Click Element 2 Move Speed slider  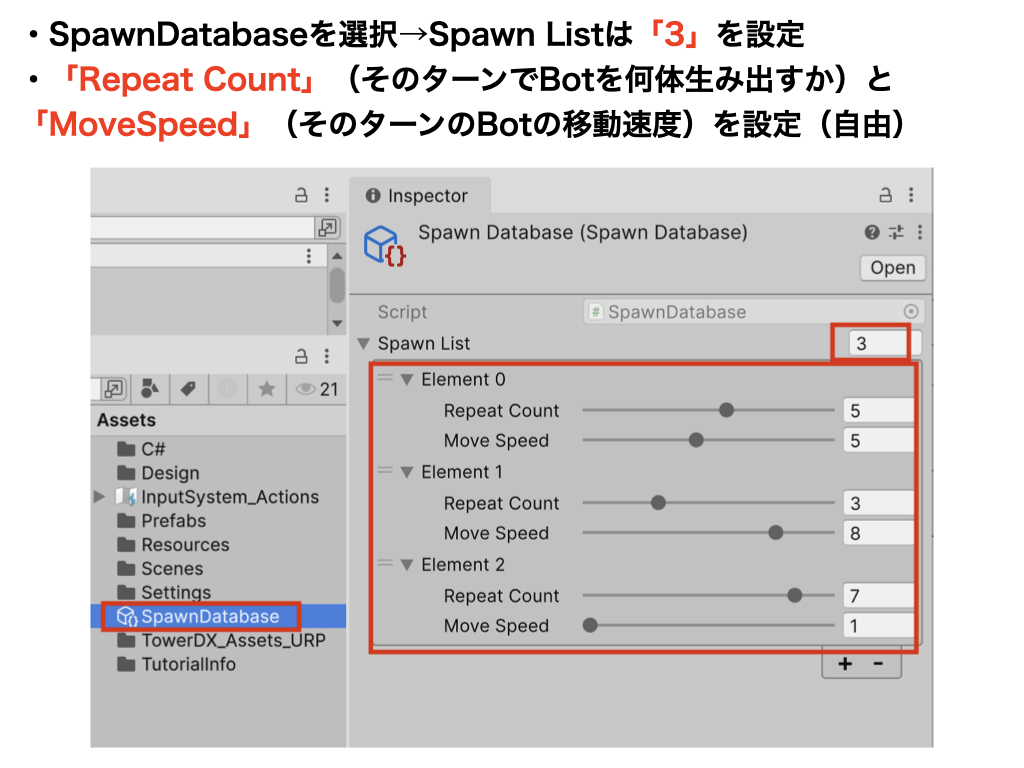click(x=709, y=626)
